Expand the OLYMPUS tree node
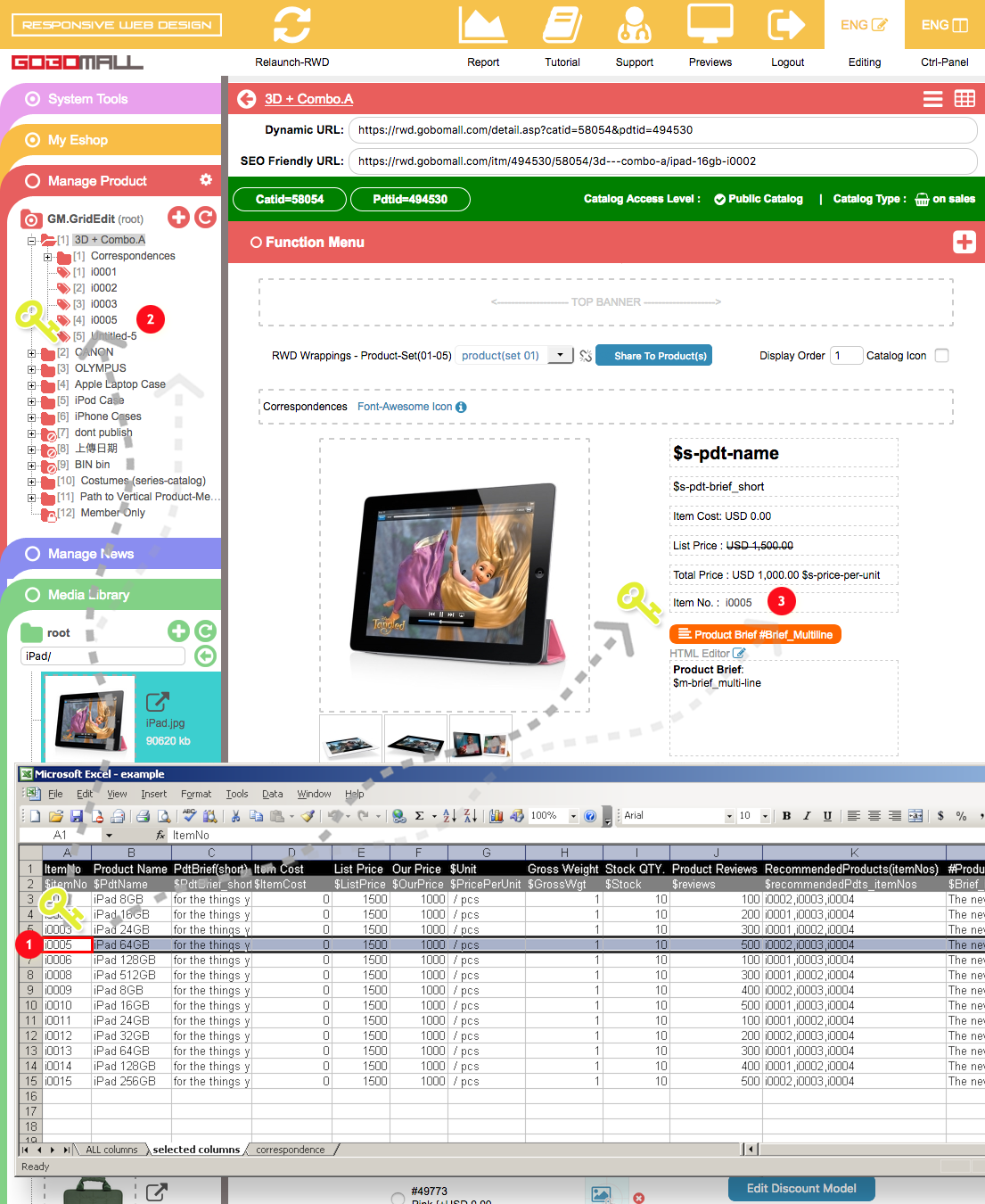The image size is (985, 1204). pos(32,369)
